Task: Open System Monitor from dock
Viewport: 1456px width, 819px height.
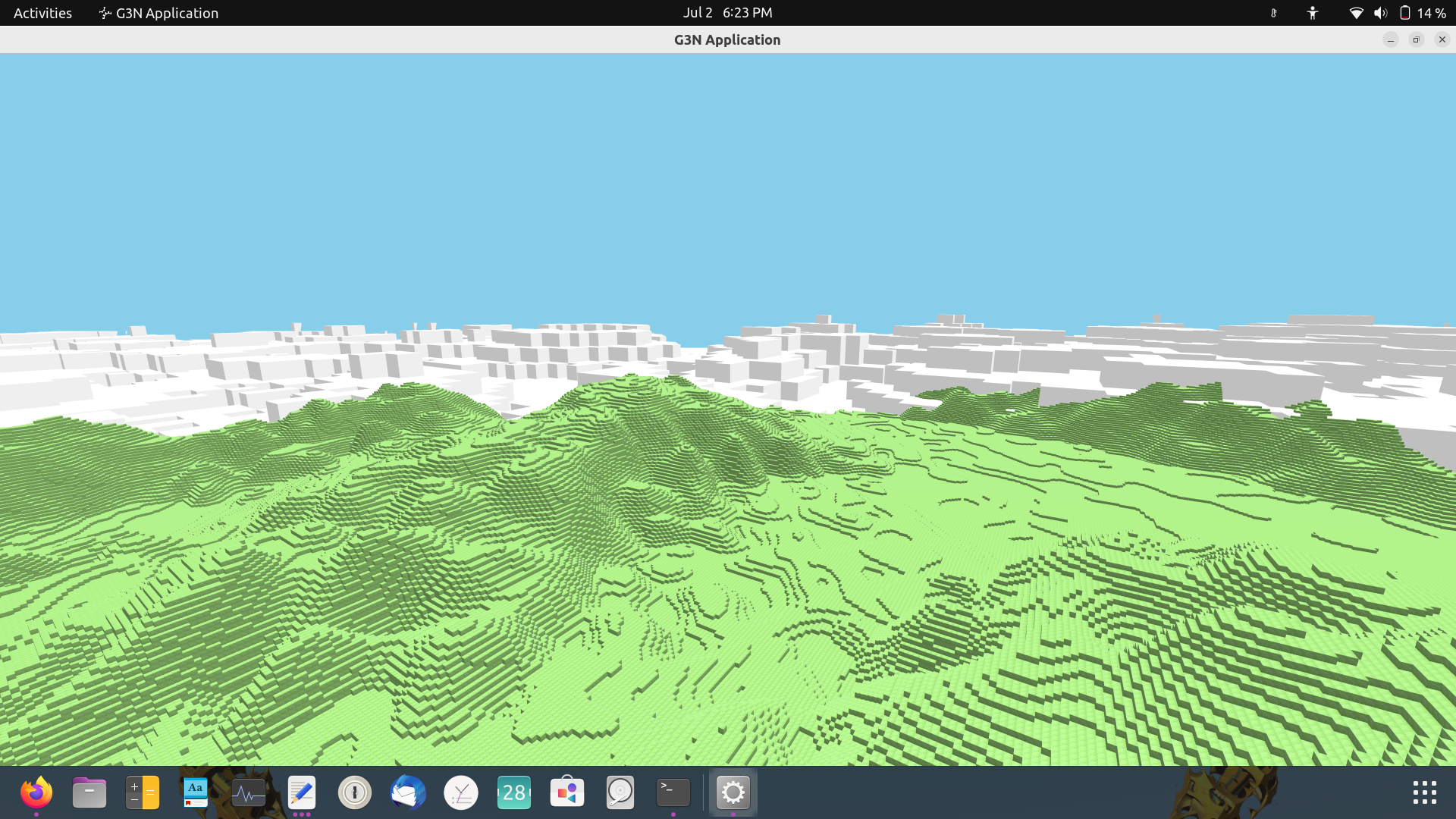Action: pyautogui.click(x=249, y=793)
